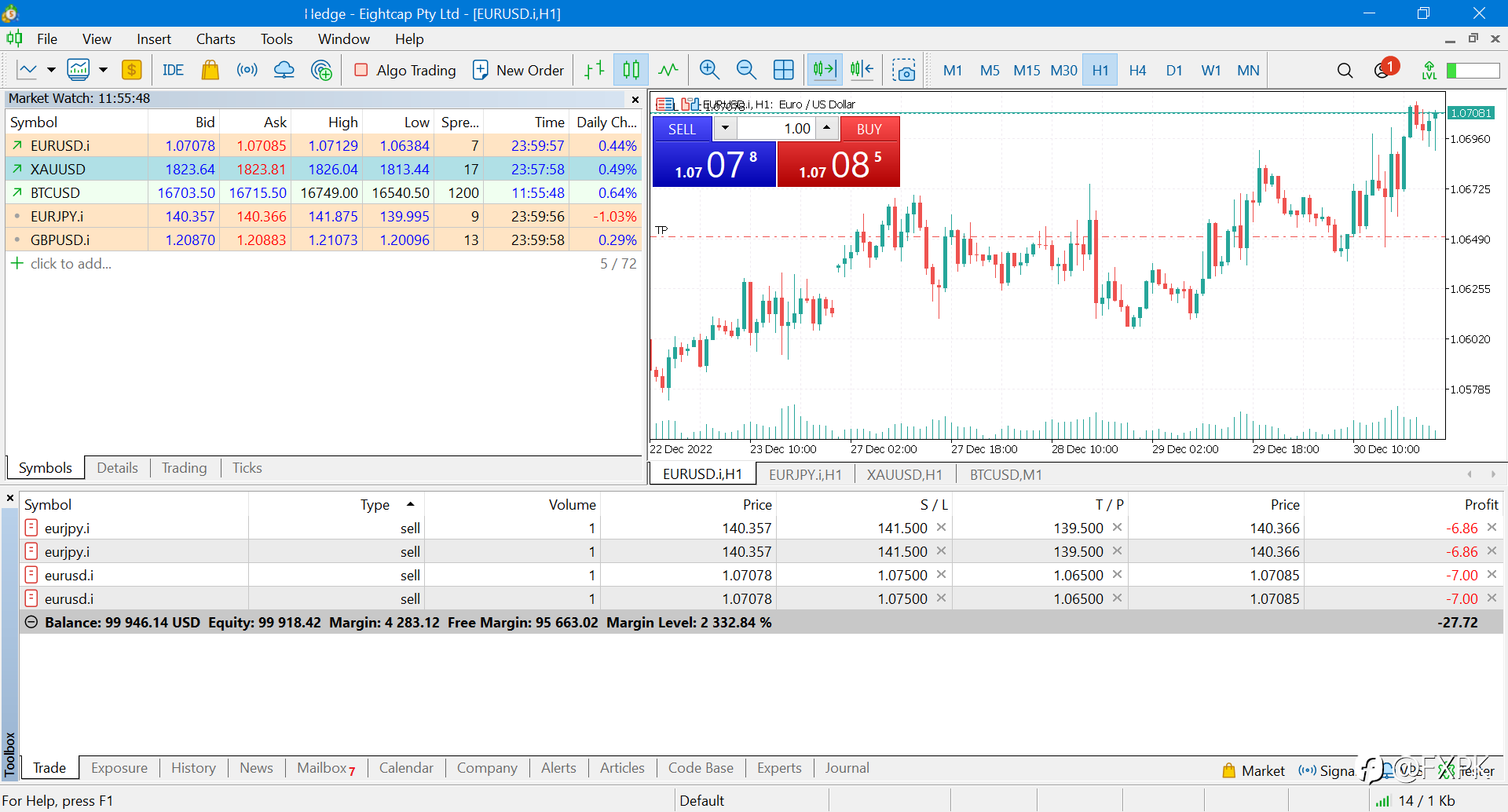Click the volume input field showing 1.00
This screenshot has height=812, width=1508.
click(x=777, y=128)
